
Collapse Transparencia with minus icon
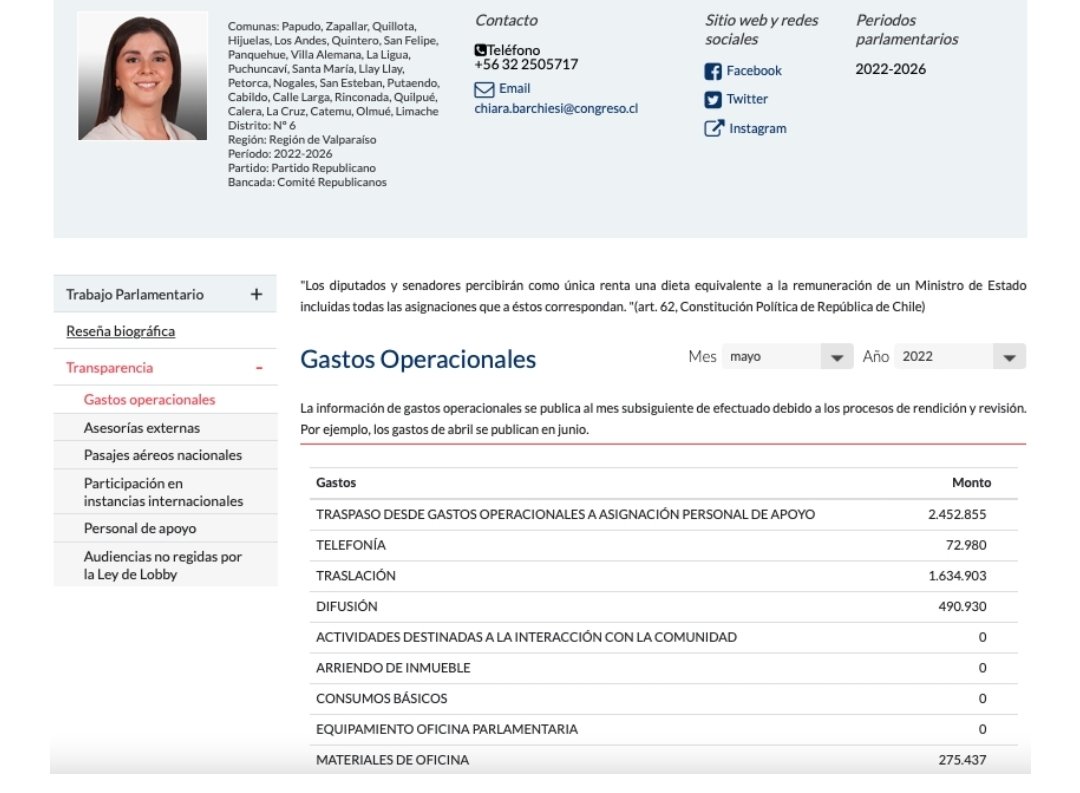(259, 368)
